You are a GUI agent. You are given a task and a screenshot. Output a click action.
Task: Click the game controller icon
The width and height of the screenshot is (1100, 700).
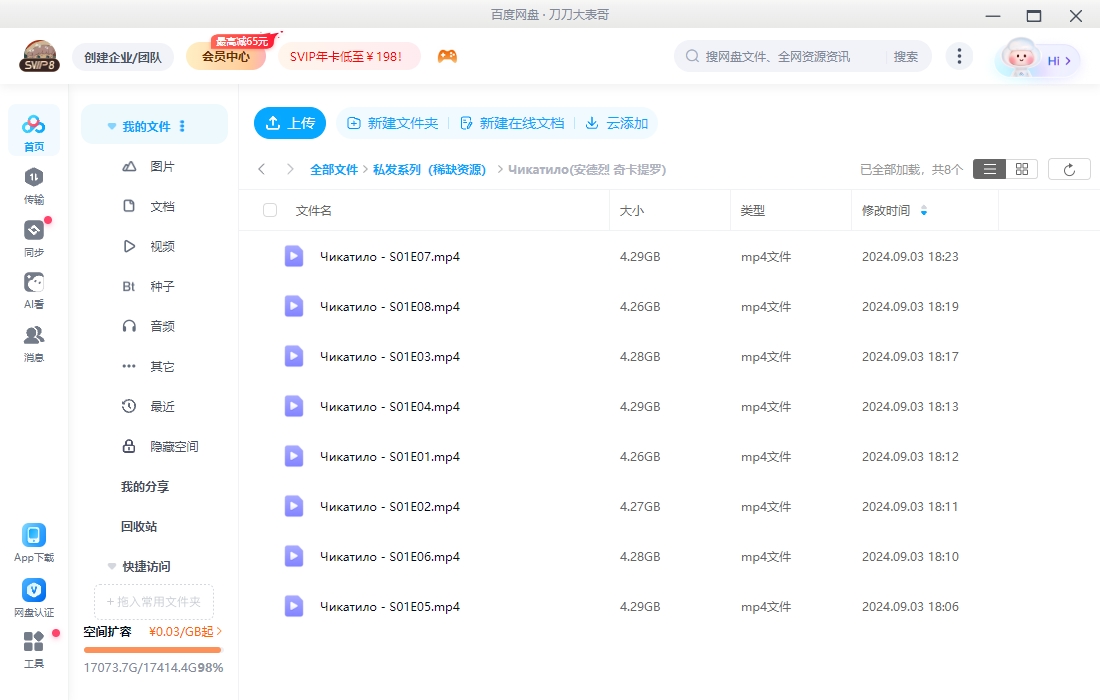pyautogui.click(x=448, y=56)
